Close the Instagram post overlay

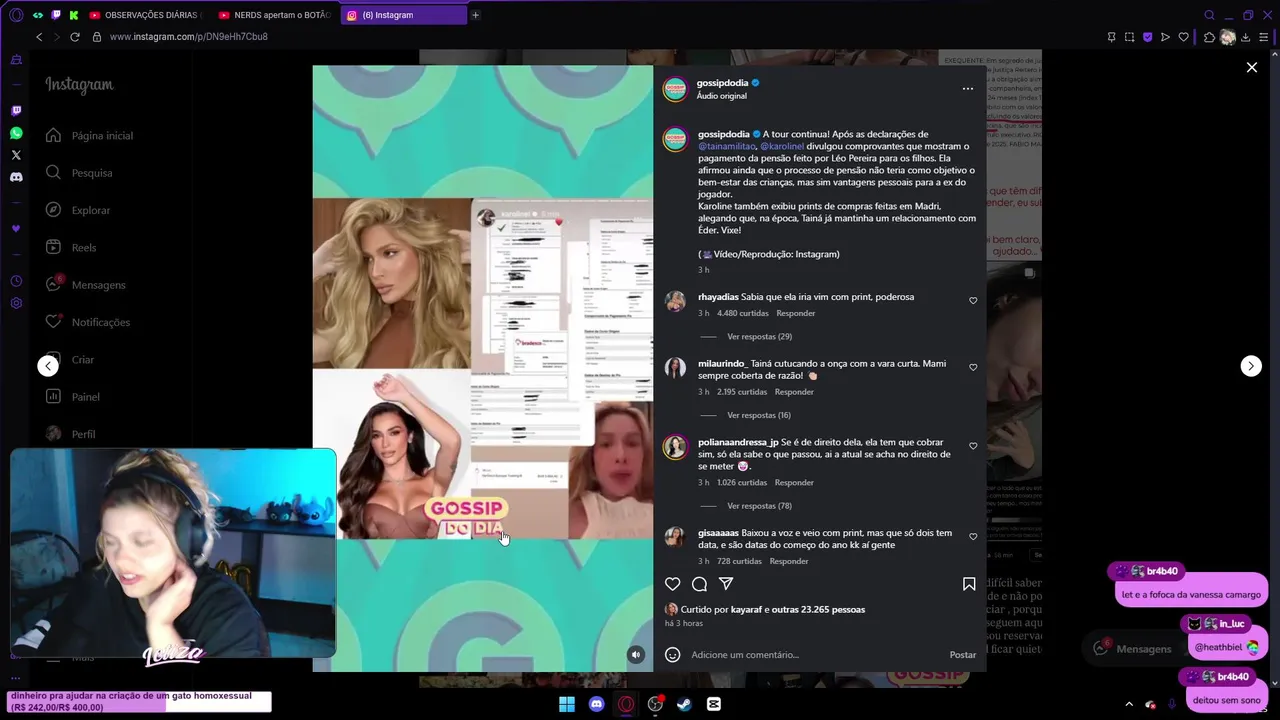1251,67
